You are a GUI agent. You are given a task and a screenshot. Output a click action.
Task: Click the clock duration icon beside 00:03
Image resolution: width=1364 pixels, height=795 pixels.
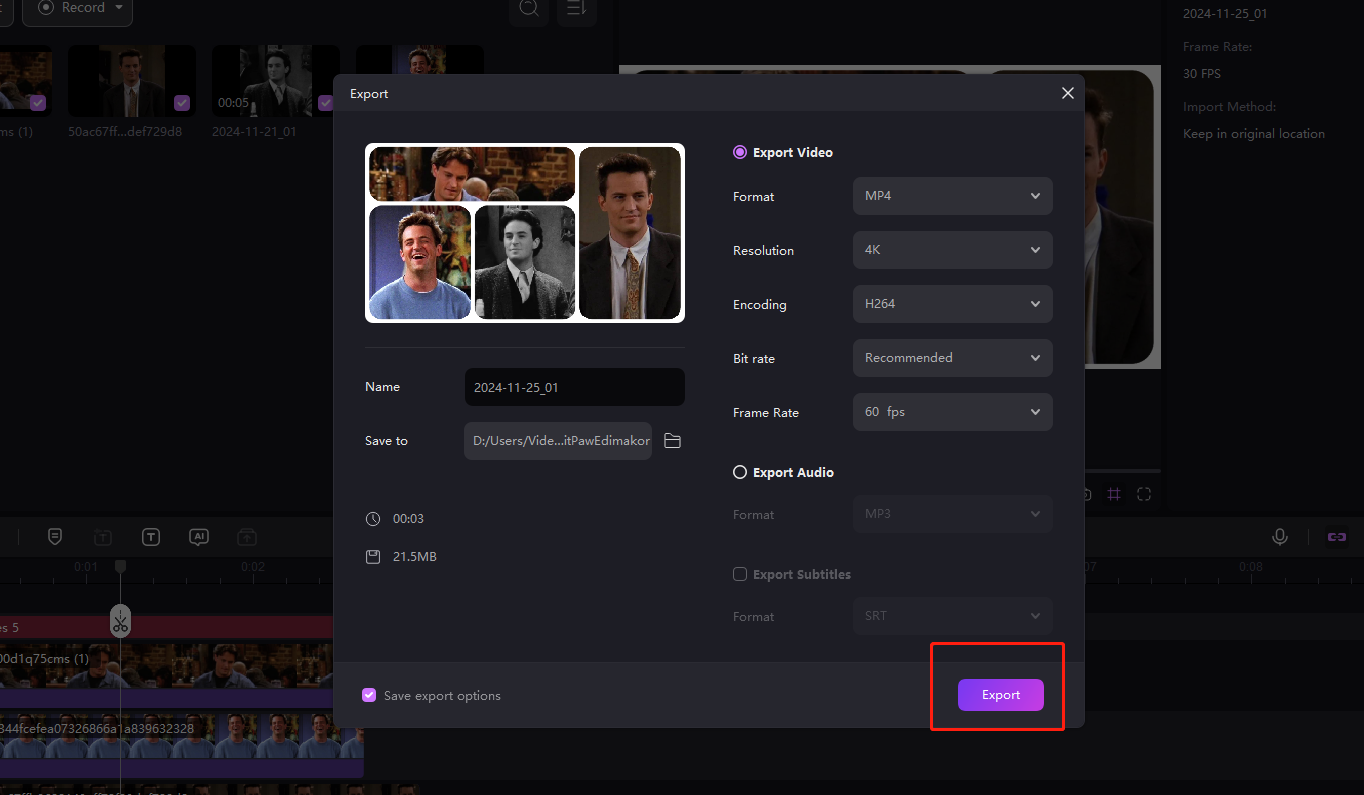(x=373, y=519)
